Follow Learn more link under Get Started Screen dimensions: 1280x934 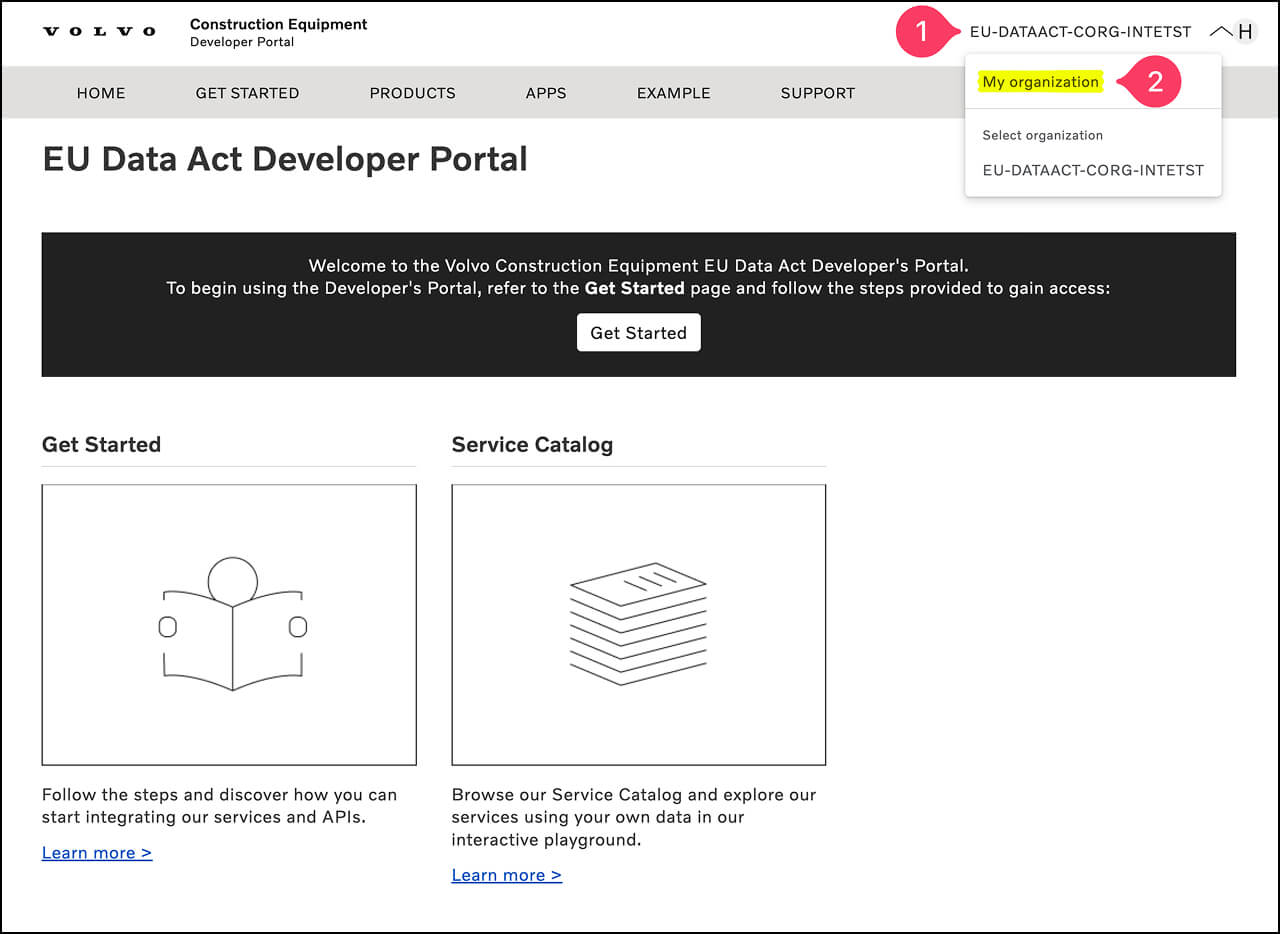click(97, 853)
